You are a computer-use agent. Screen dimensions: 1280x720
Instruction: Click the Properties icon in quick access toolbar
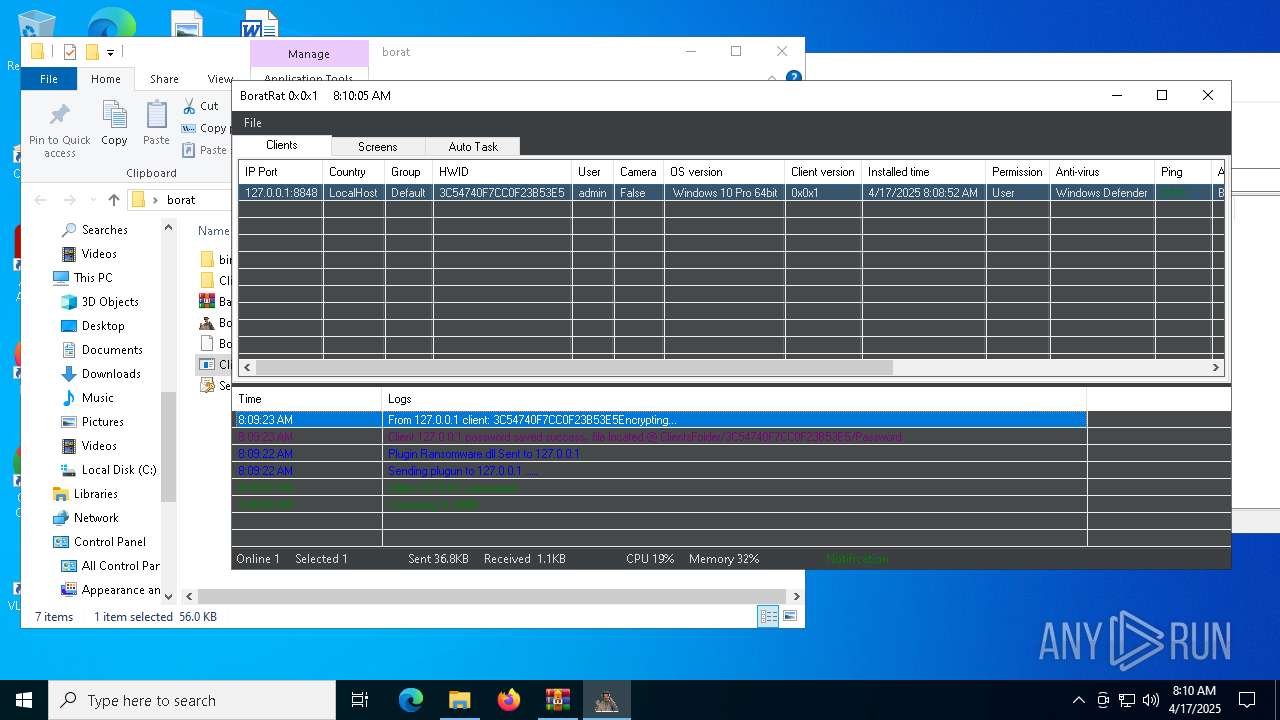coord(69,52)
